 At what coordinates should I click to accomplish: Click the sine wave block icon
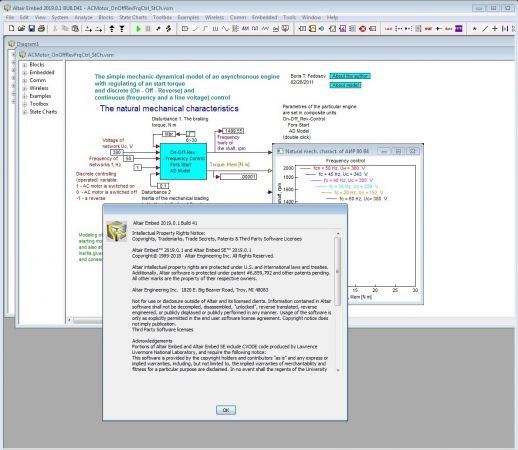point(225,29)
